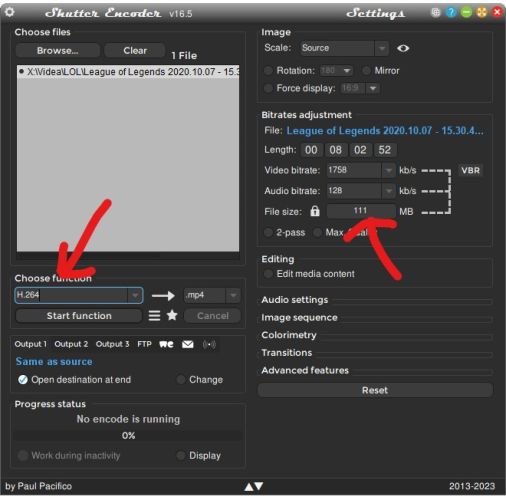Expand the Image sequence section
Screen dimensions: 506x500
[x=299, y=318]
